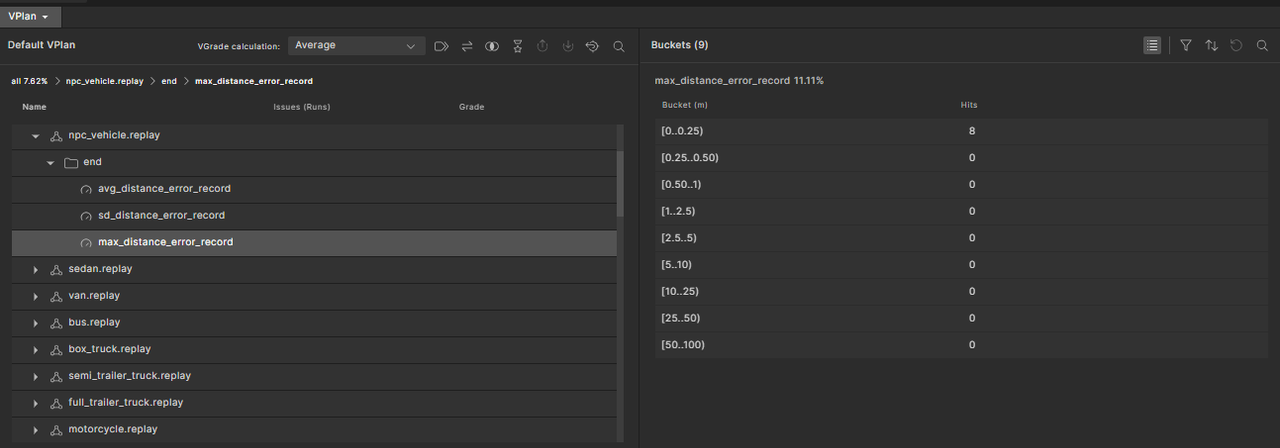Click the VPlan tree vertical scrollbar
This screenshot has height=448, width=1280.
click(x=620, y=180)
